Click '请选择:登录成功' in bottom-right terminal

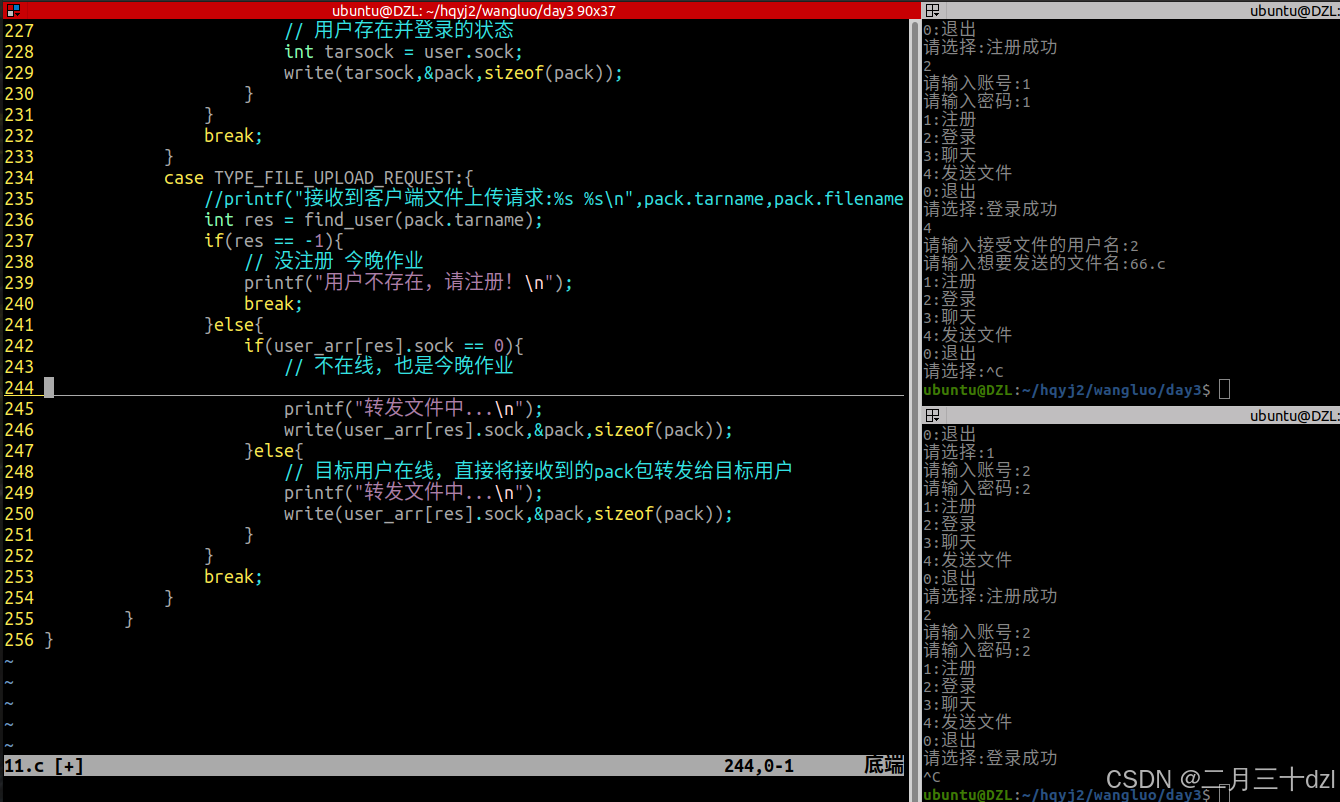click(x=990, y=759)
